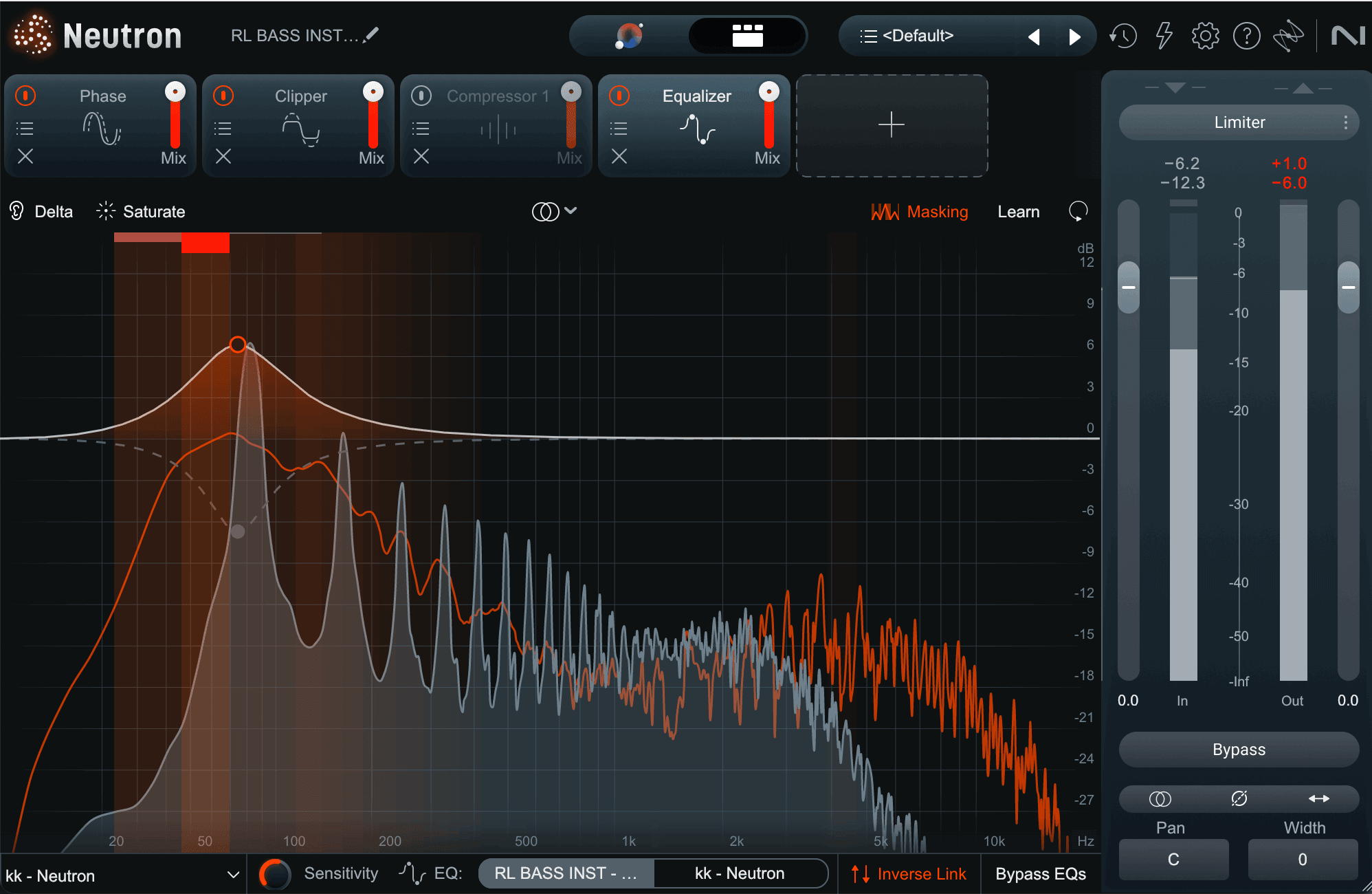Image resolution: width=1372 pixels, height=894 pixels.
Task: Open the kk - Neutron source dropdown
Action: (x=123, y=875)
